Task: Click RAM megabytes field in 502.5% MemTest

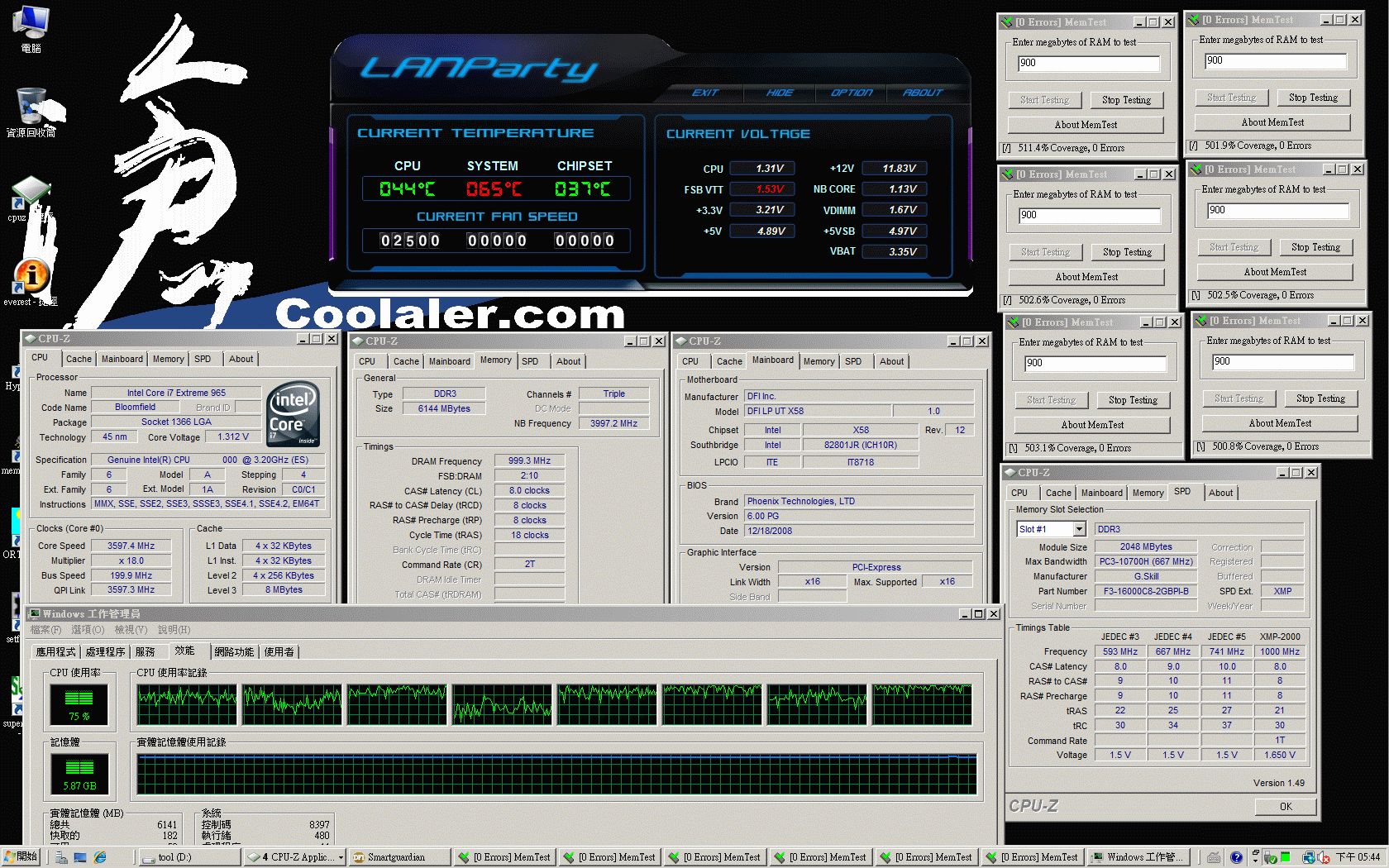Action: [1278, 211]
